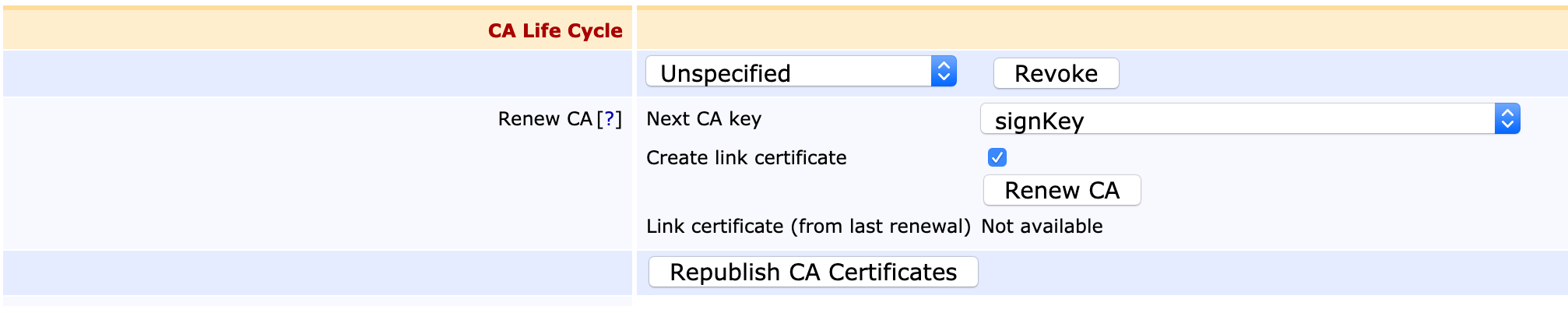This screenshot has width=1568, height=313.
Task: Click the empty label cell left of Republish button
Action: coord(311,273)
